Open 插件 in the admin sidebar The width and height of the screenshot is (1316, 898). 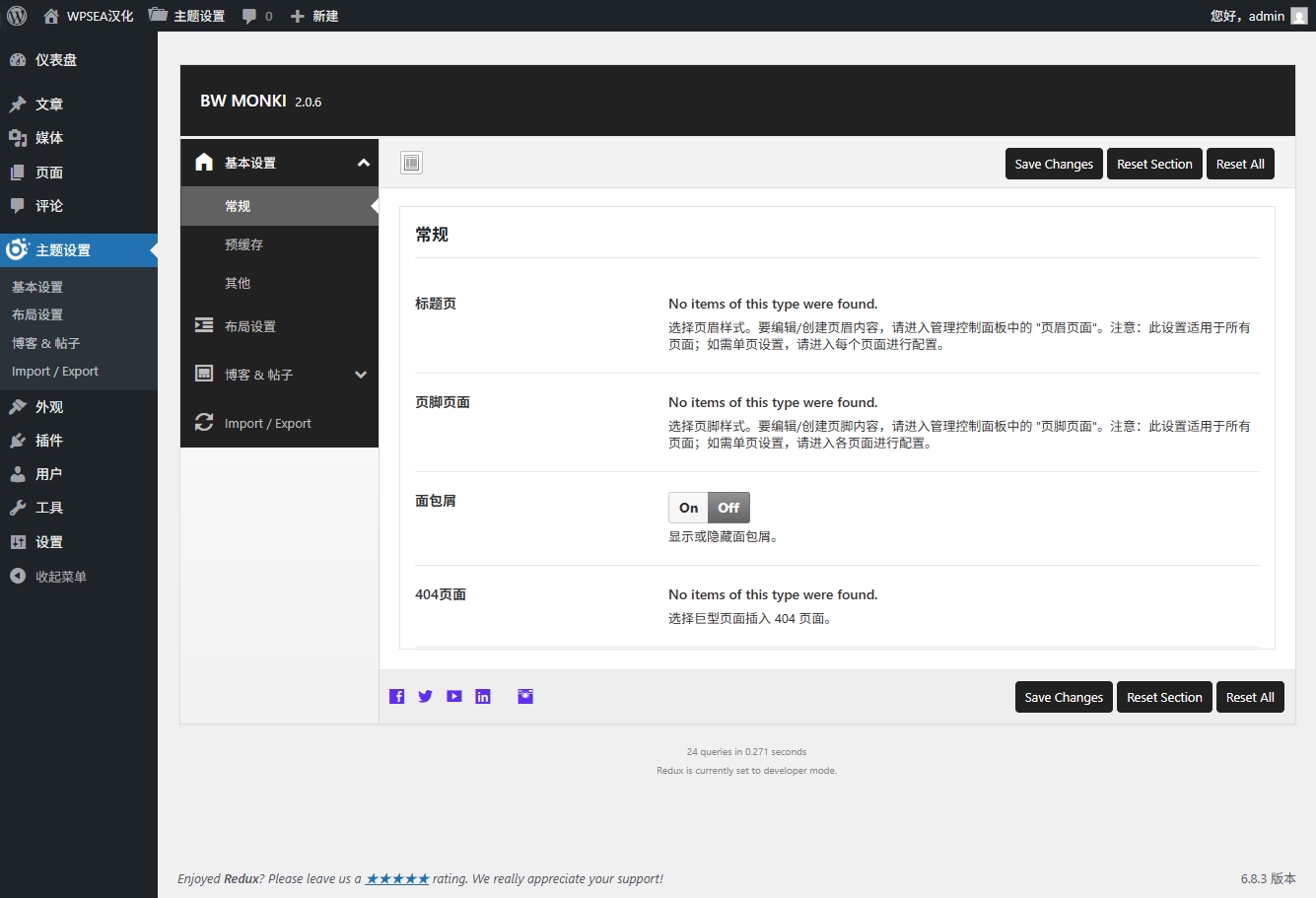(x=48, y=441)
